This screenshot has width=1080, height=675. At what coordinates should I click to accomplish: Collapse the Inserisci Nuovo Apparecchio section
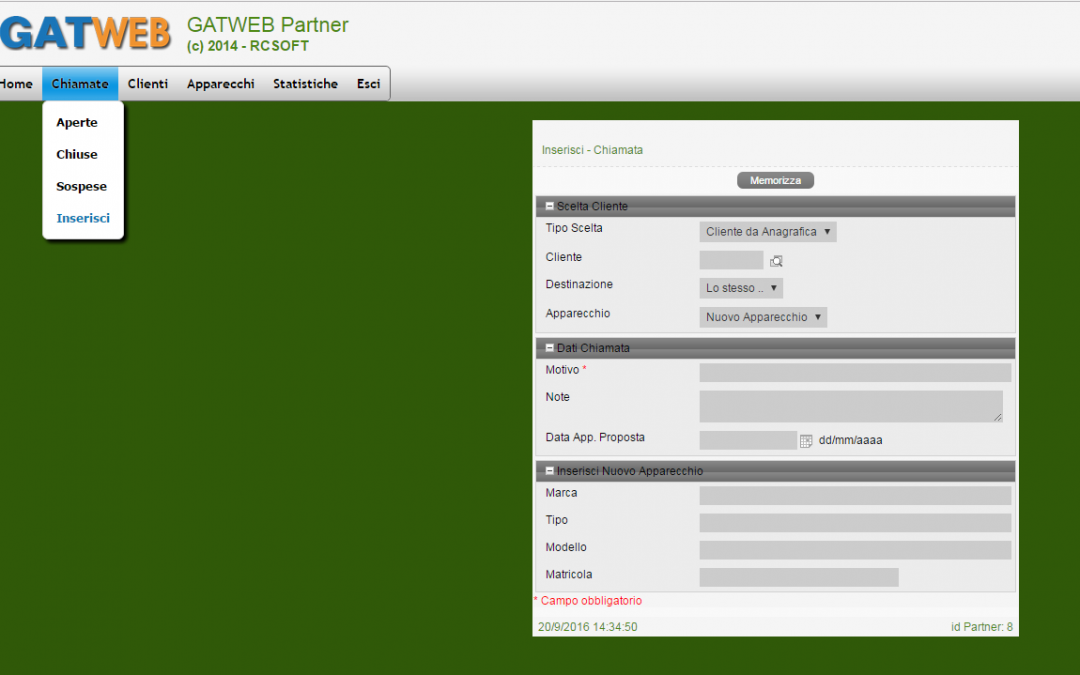[550, 471]
